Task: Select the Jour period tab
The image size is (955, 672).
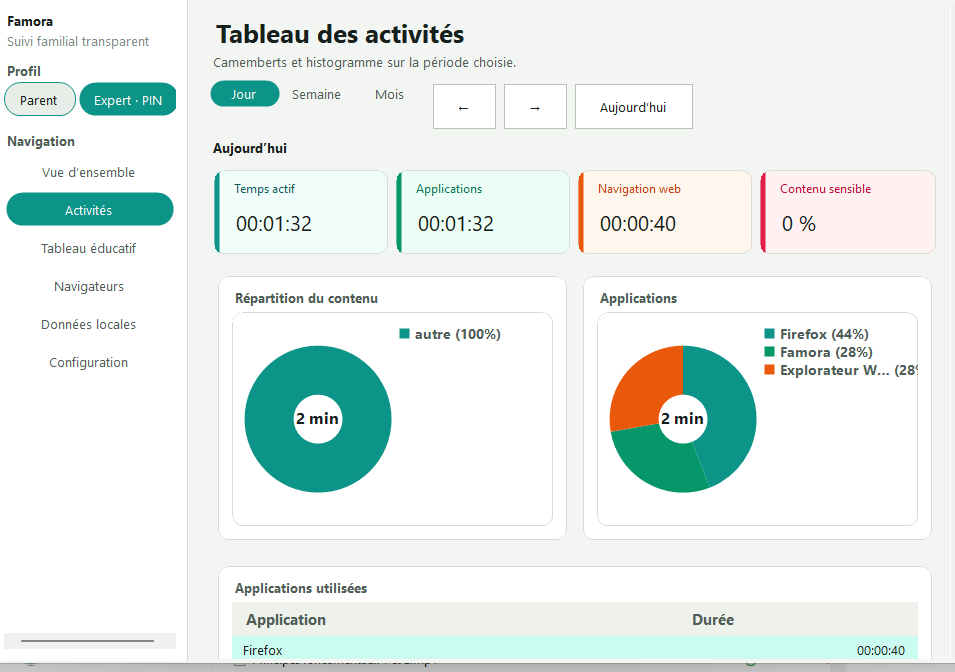Action: pyautogui.click(x=244, y=94)
